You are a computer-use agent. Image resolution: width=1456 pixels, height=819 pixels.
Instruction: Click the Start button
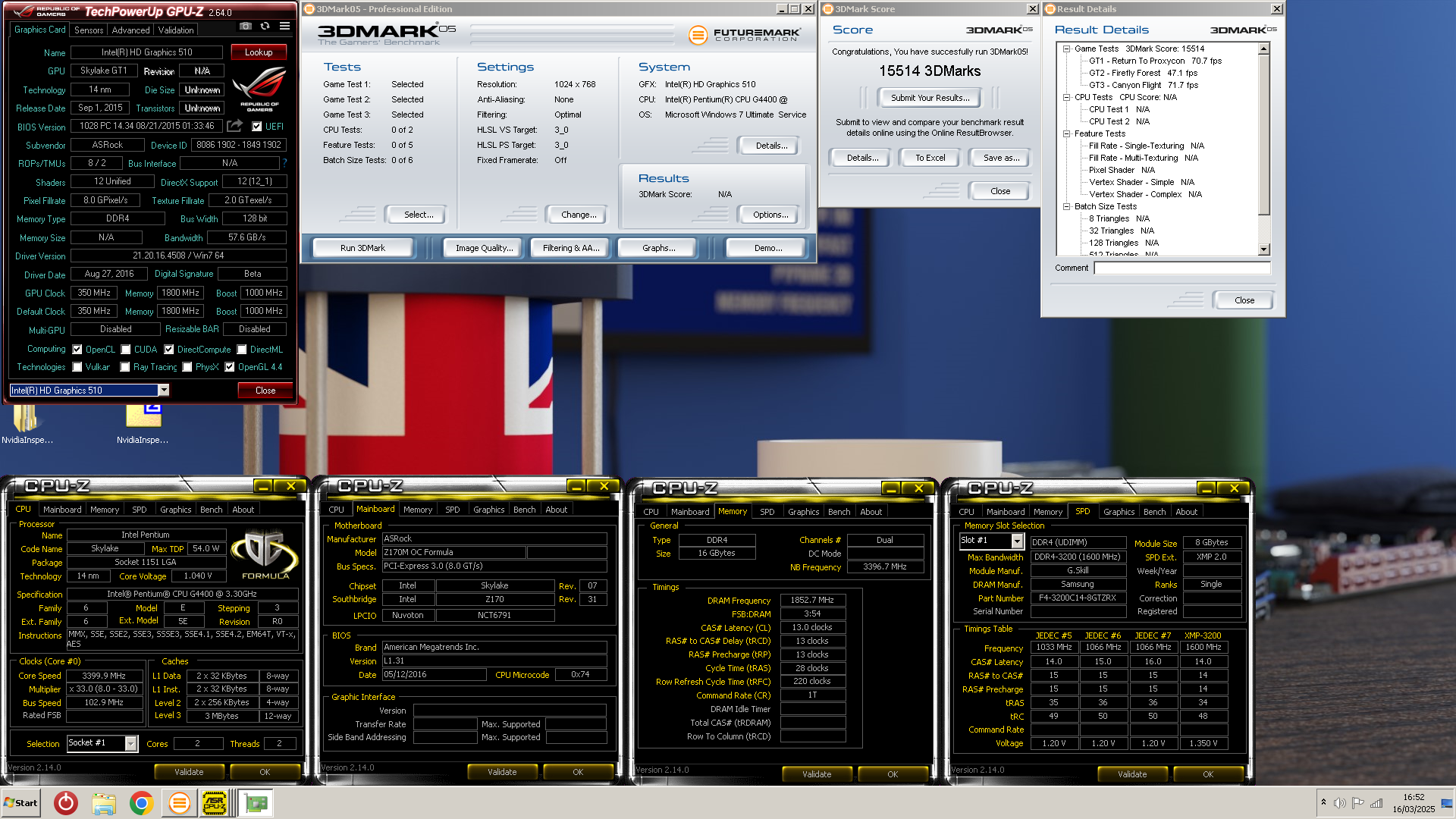(x=21, y=803)
